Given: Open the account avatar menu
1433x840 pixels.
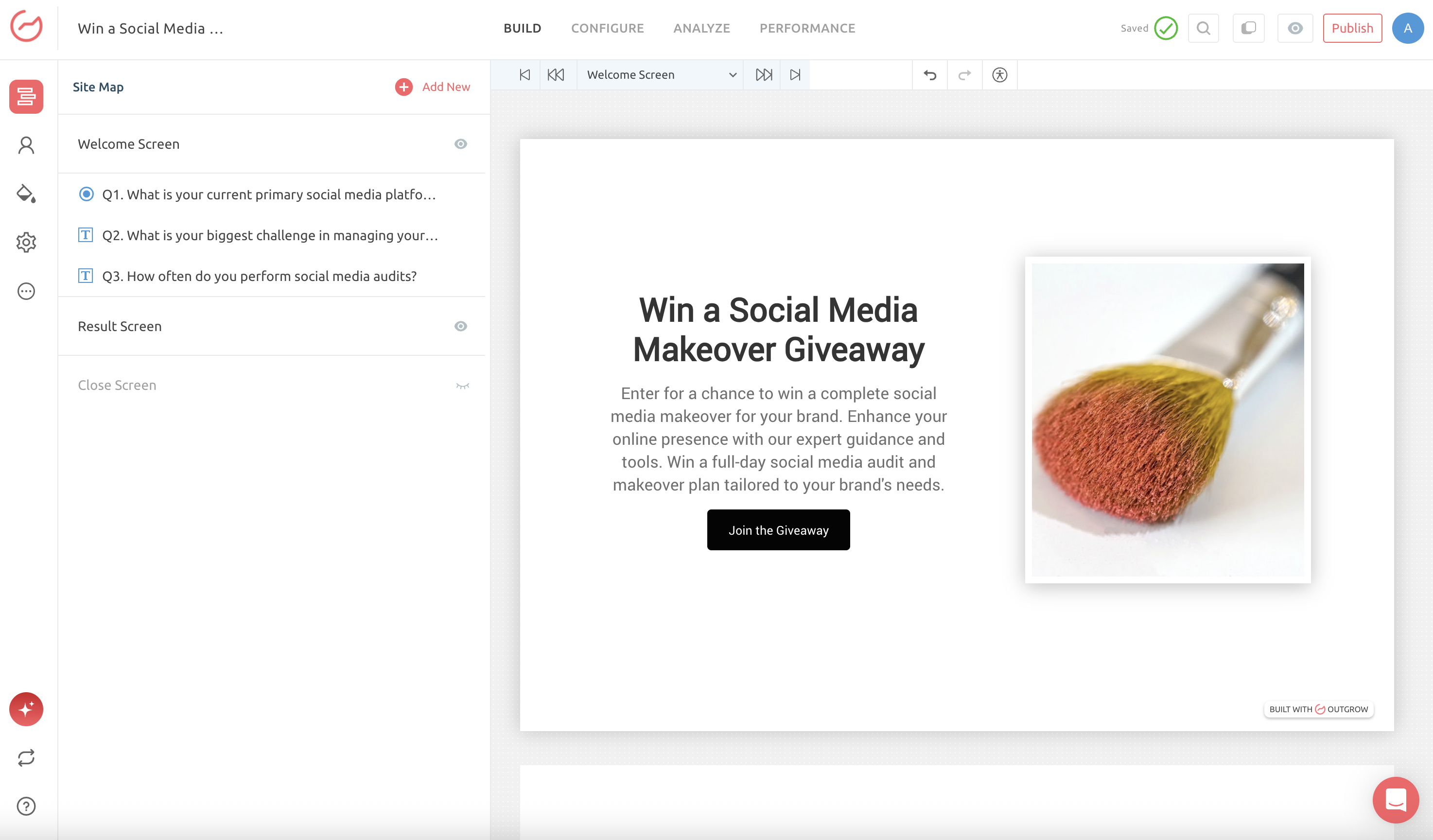Looking at the screenshot, I should coord(1407,28).
